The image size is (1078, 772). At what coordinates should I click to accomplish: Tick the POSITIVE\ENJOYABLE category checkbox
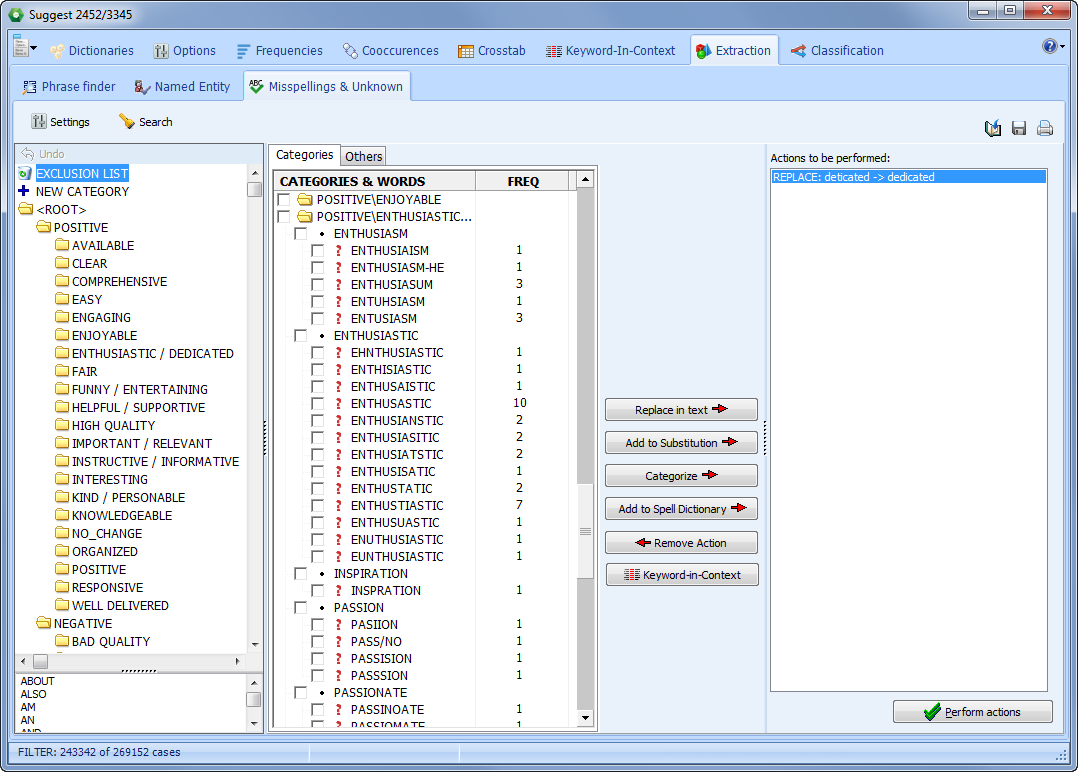(284, 200)
